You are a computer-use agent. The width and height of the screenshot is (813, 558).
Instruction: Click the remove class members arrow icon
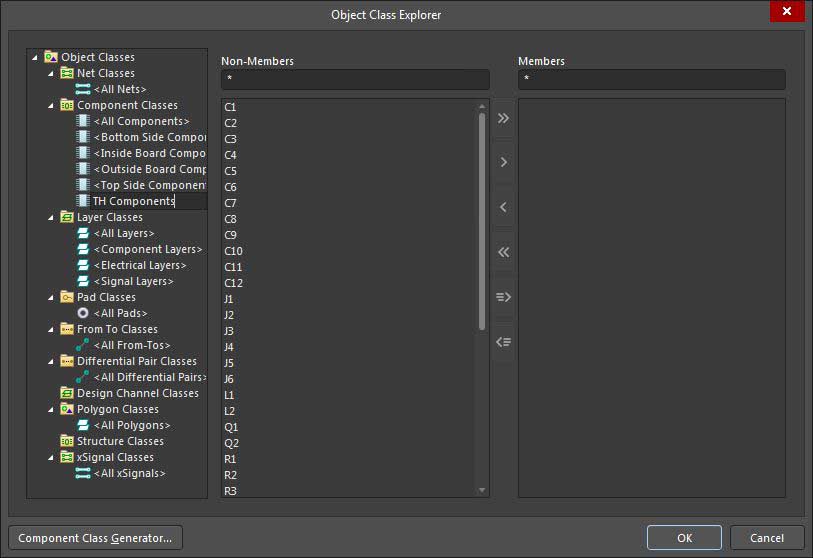(x=503, y=342)
